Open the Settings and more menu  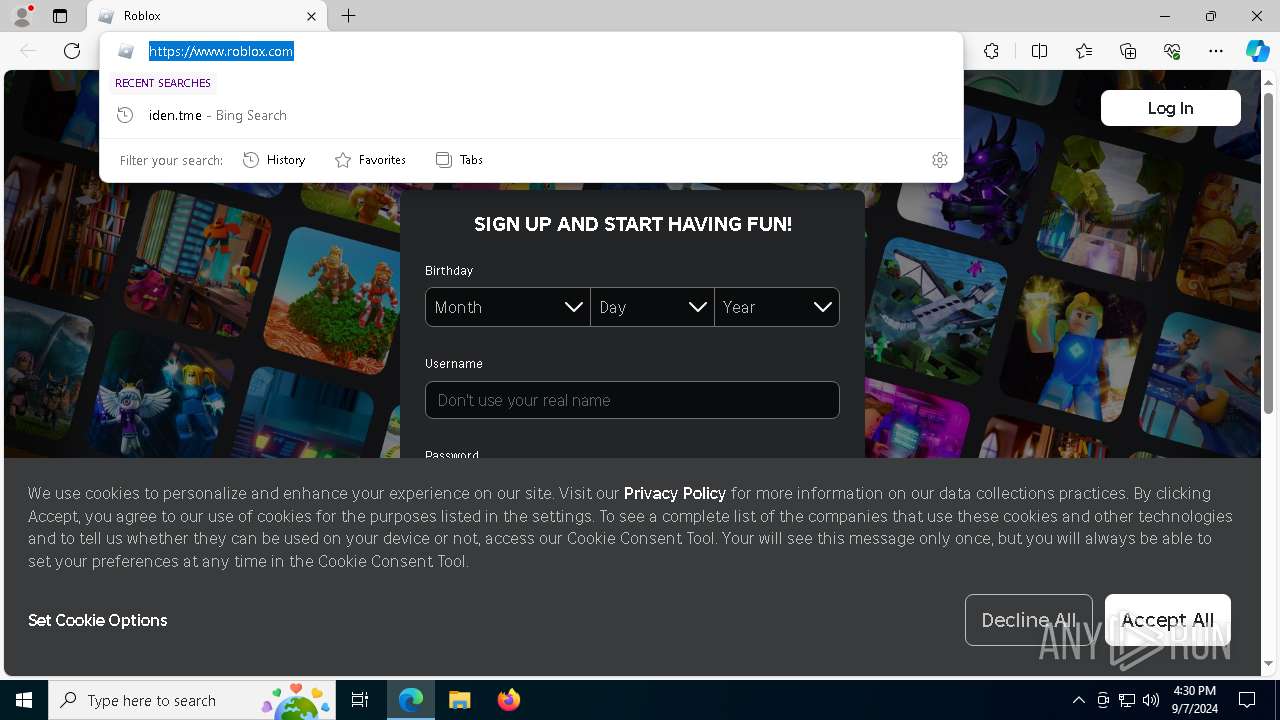1216,51
